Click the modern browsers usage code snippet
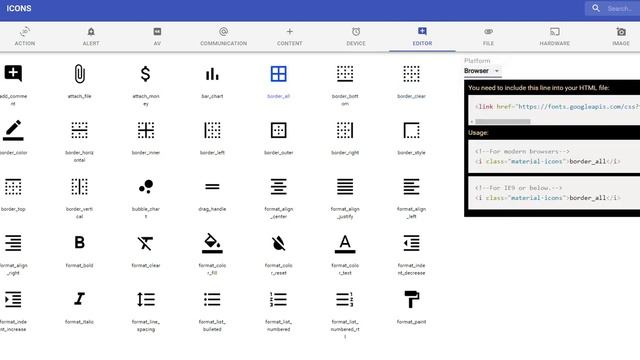This screenshot has width=640, height=360. (554, 157)
